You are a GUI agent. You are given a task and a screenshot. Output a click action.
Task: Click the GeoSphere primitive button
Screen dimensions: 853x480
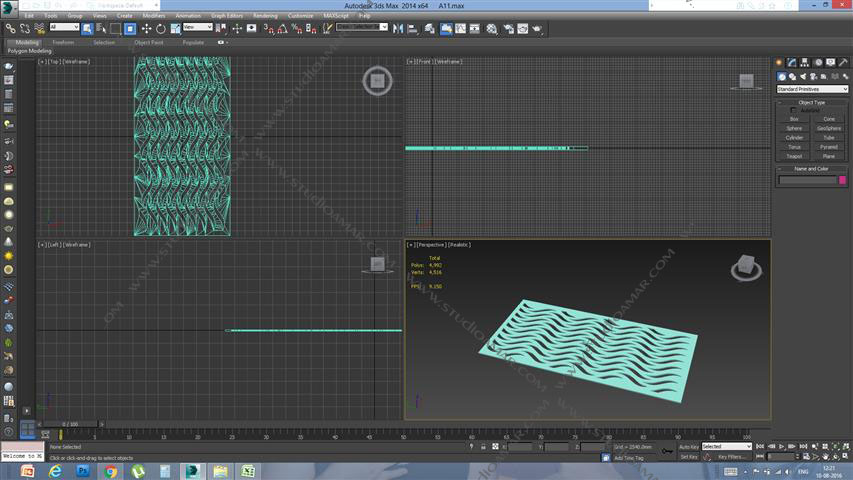pos(829,128)
